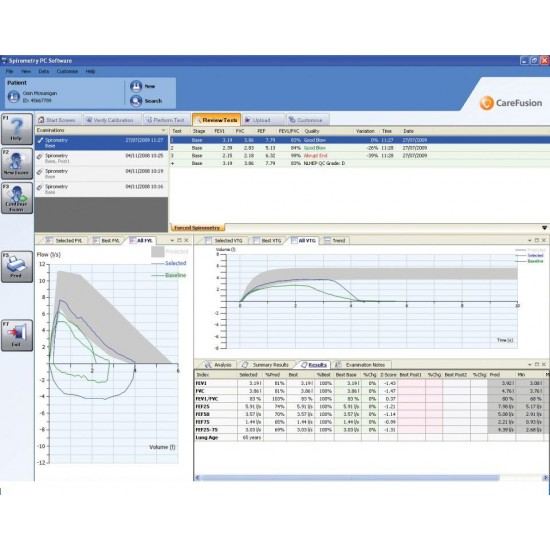Start a New Exam from the sidebar

[16, 163]
